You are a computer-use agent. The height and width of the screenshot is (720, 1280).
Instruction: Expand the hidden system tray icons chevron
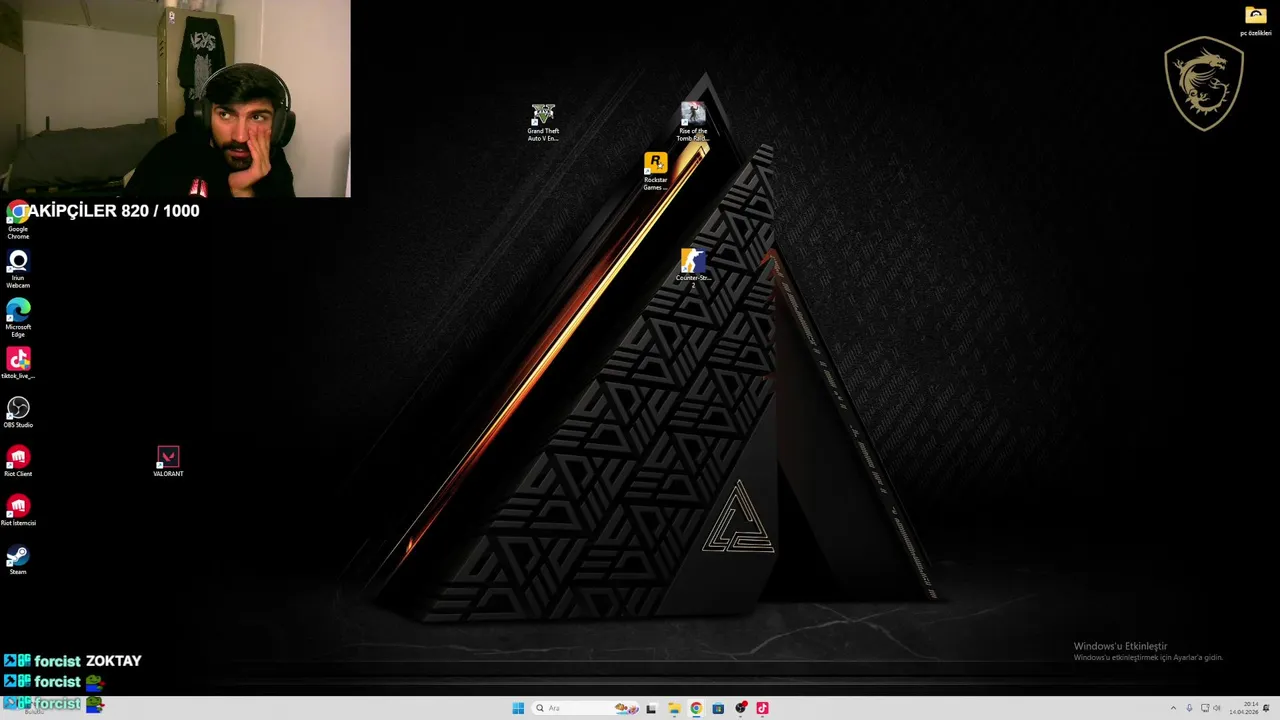1174,708
